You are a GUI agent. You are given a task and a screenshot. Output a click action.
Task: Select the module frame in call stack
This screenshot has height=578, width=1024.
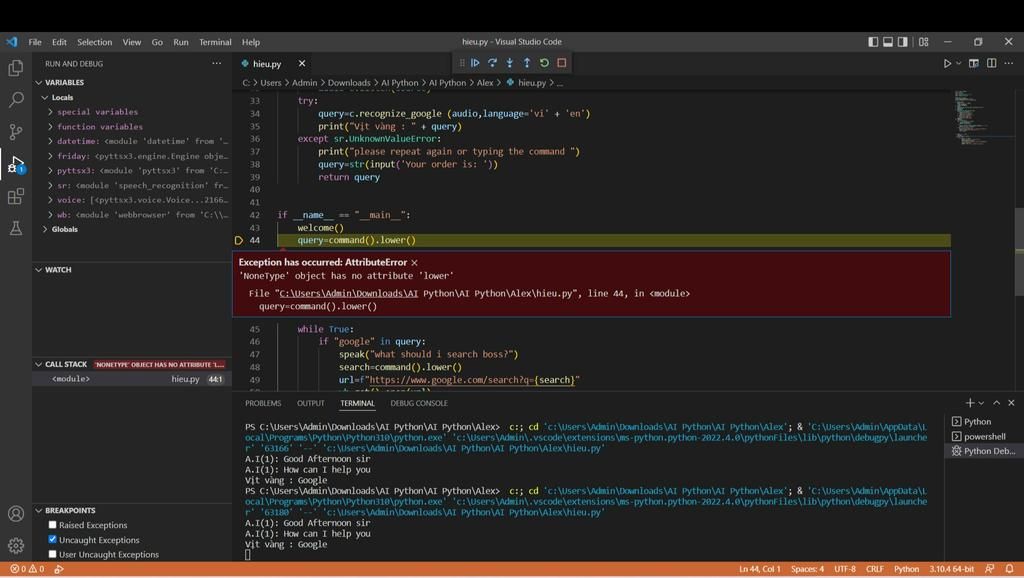pyautogui.click(x=133, y=379)
